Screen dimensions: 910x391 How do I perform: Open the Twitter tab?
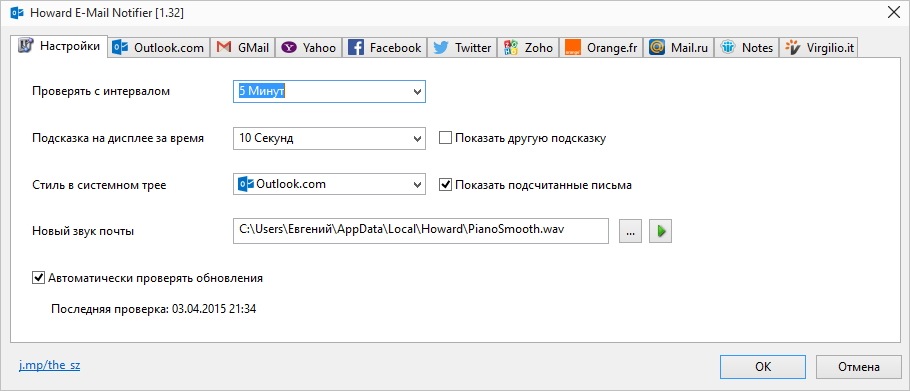click(x=462, y=48)
